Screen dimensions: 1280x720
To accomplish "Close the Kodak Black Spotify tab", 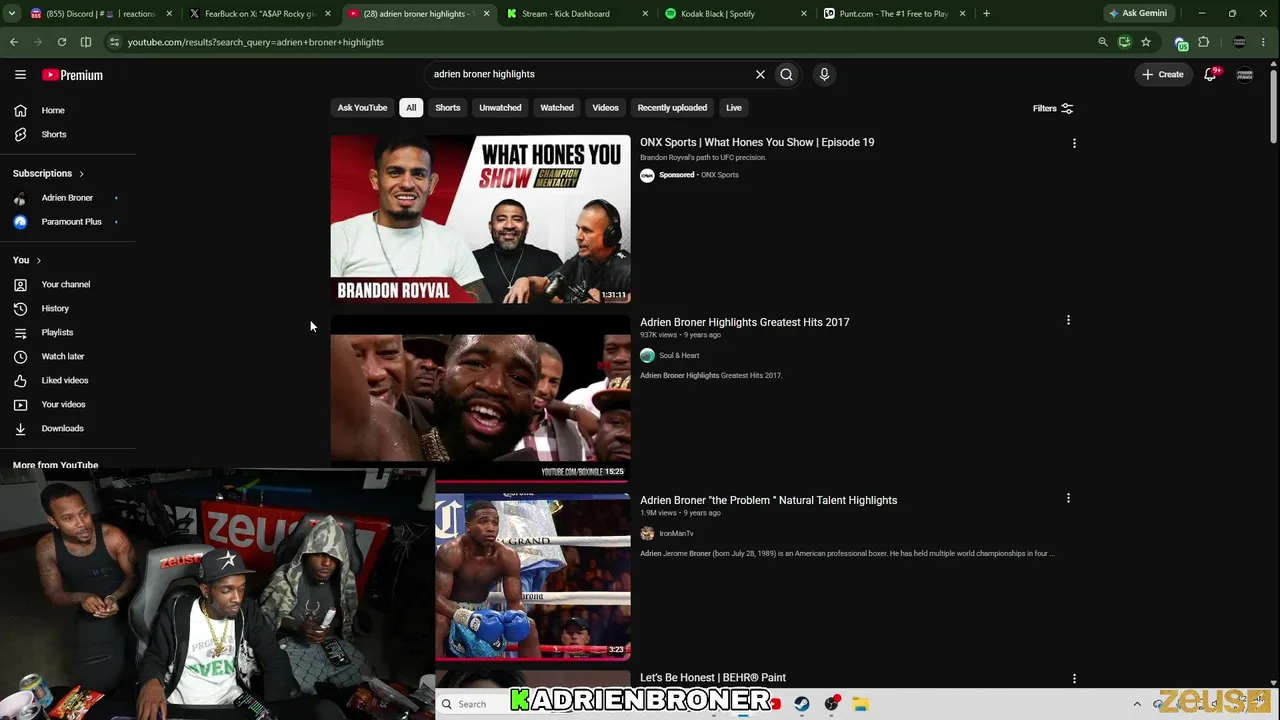I will tap(803, 14).
